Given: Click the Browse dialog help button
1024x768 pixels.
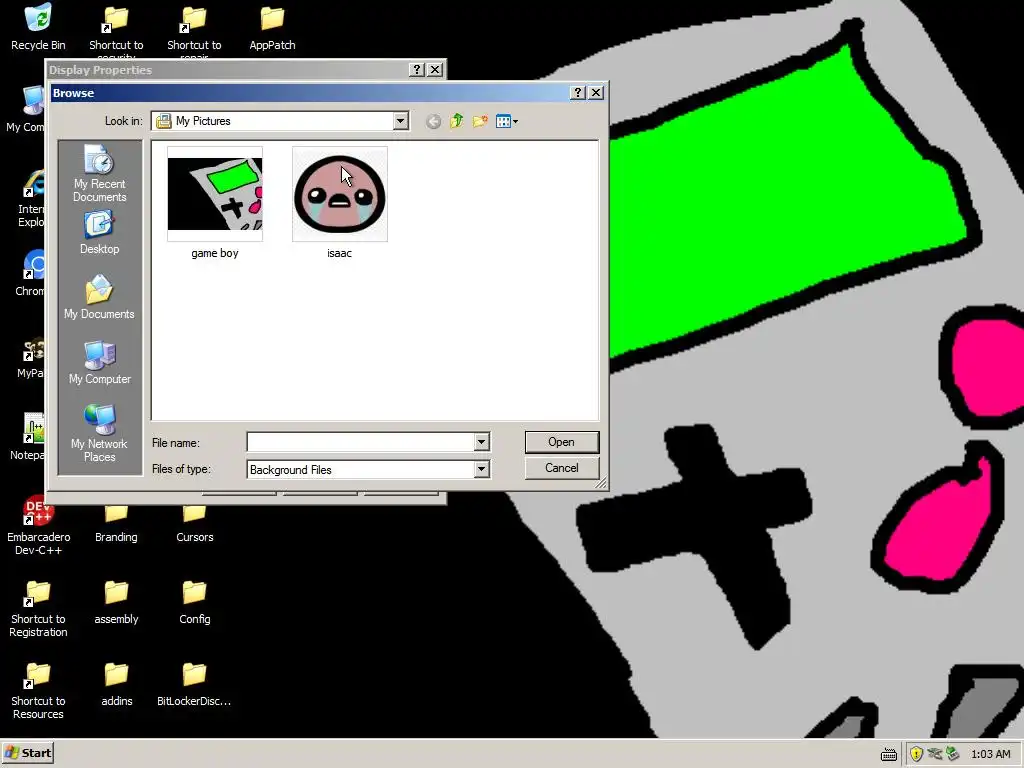Looking at the screenshot, I should (x=577, y=93).
